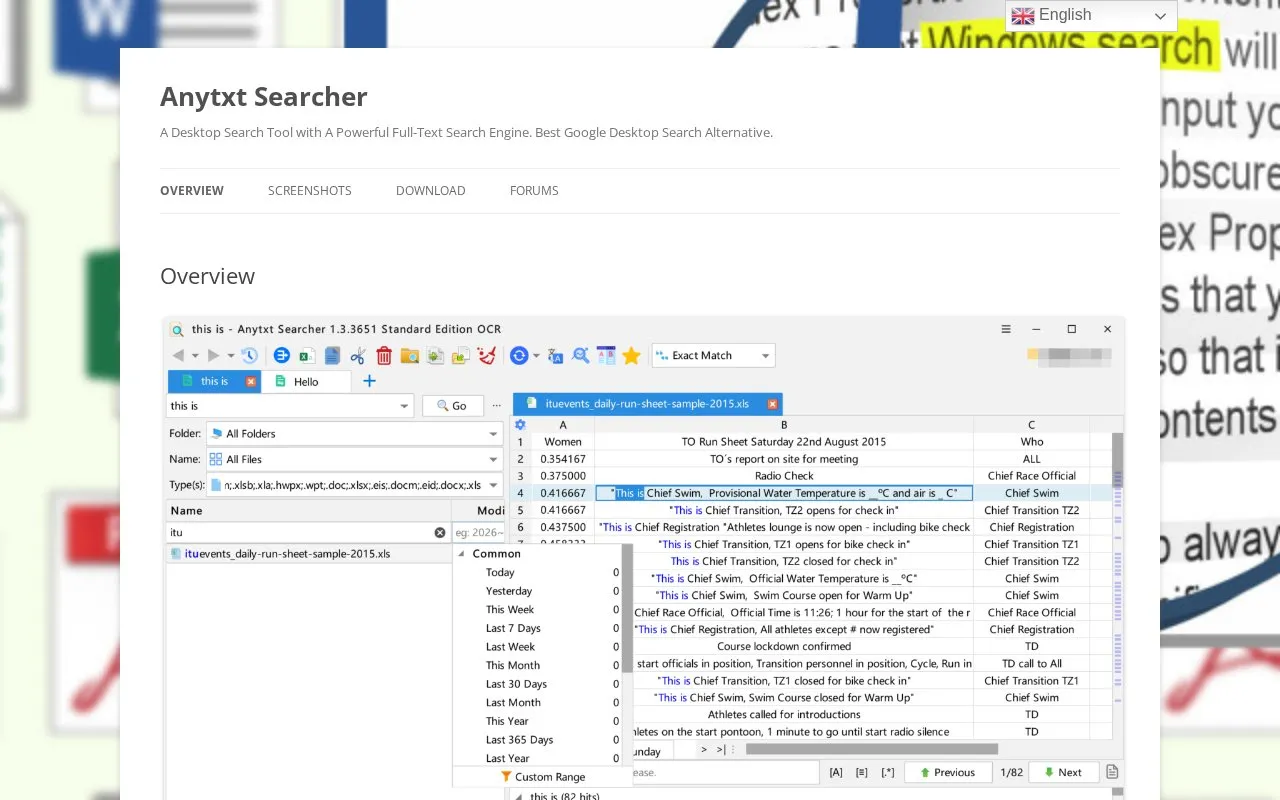
Task: Click the blue refresh index icon
Action: 518,356
